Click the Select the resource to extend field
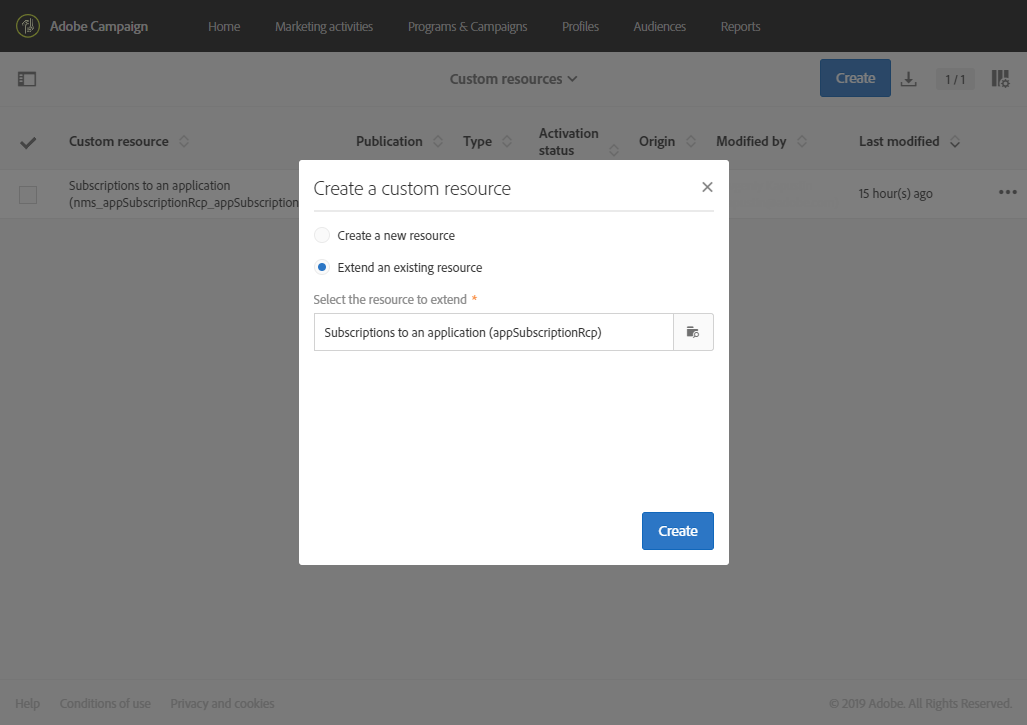 coord(494,332)
